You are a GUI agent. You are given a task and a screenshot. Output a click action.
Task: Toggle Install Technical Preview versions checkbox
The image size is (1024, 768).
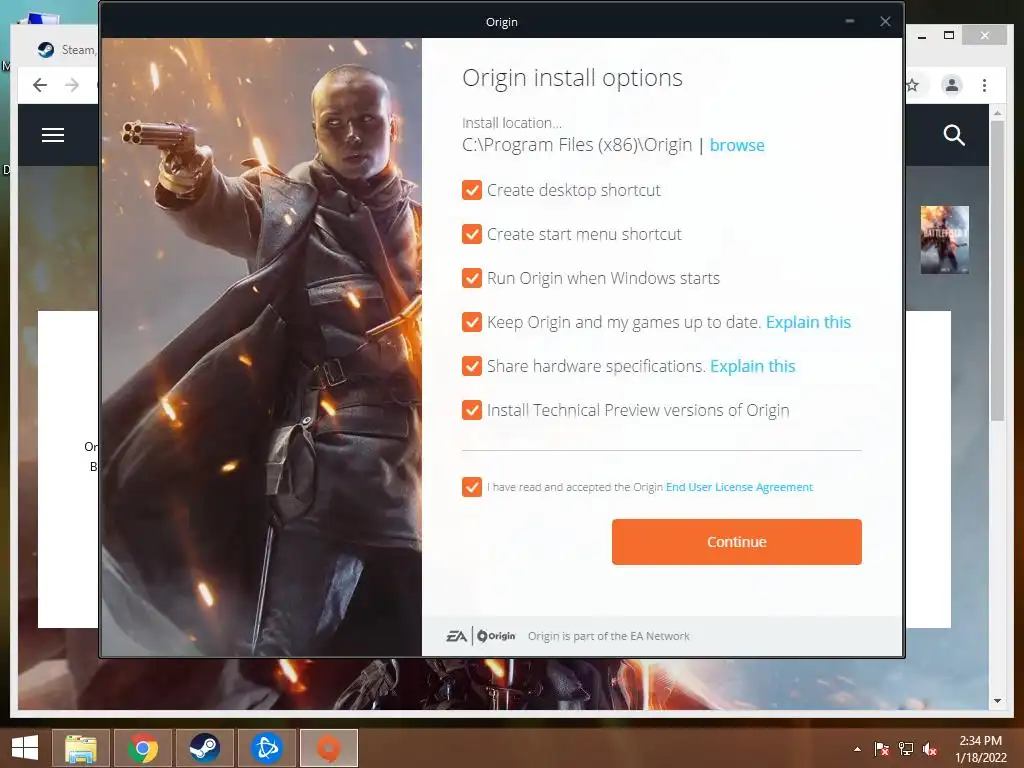pyautogui.click(x=472, y=410)
